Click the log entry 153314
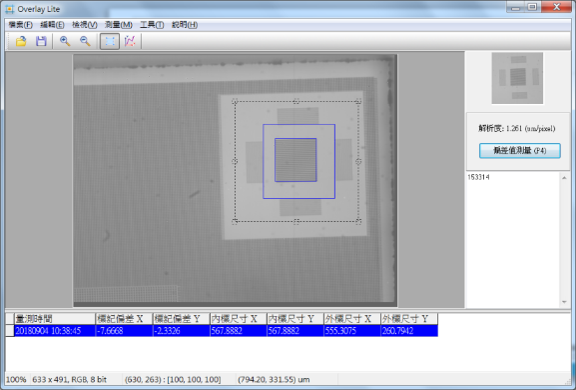This screenshot has width=576, height=390. coord(478,177)
